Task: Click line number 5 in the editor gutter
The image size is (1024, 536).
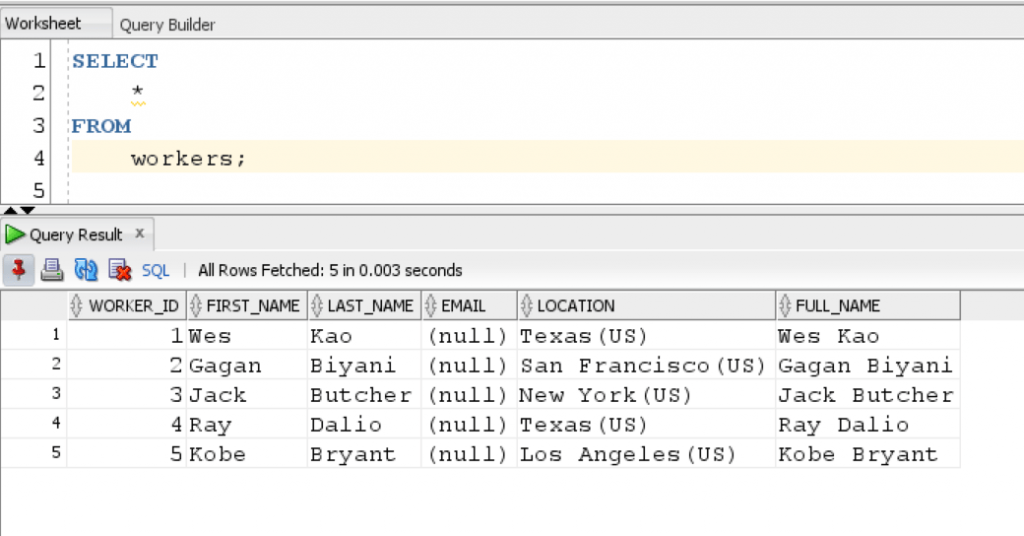Action: pyautogui.click(x=39, y=190)
